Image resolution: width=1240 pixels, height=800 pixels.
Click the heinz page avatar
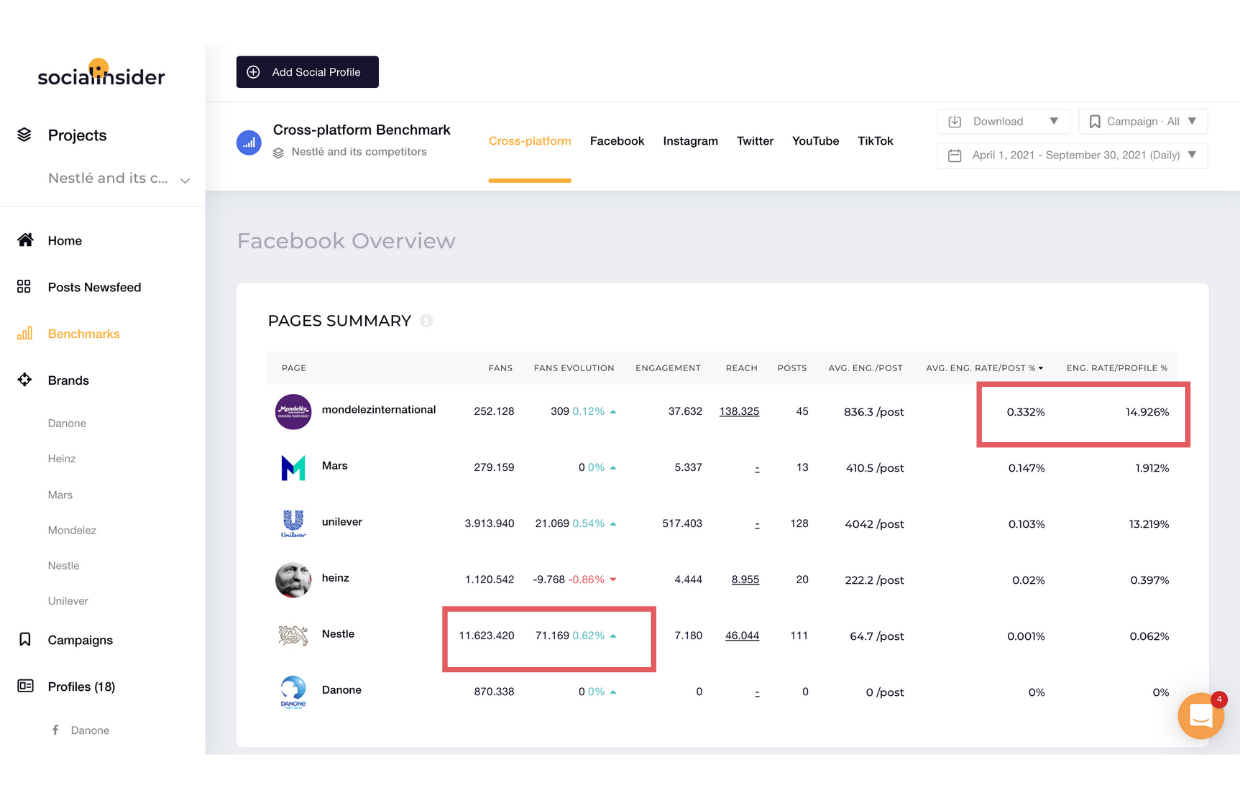coord(293,580)
